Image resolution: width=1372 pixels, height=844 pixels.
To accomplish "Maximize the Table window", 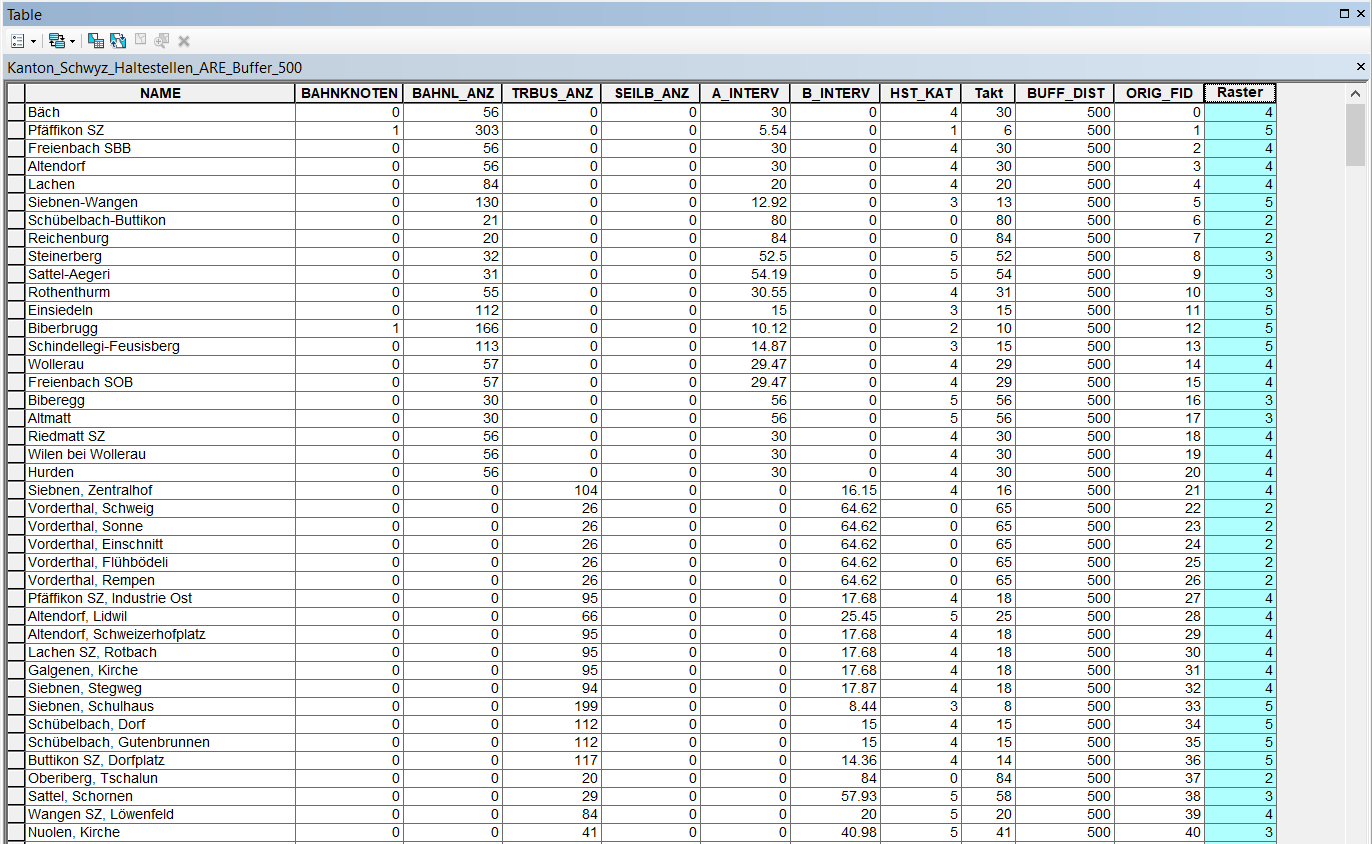I will click(x=1345, y=14).
